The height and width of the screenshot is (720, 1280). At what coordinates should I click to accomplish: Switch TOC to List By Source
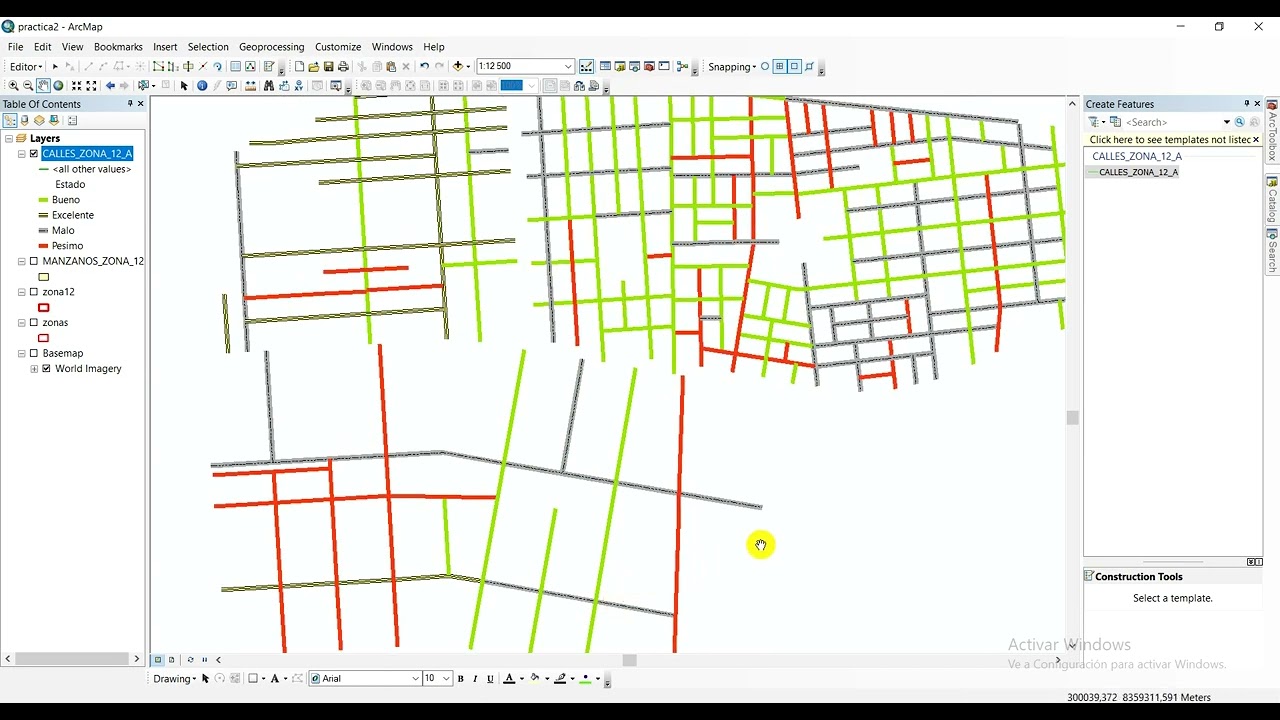[25, 121]
